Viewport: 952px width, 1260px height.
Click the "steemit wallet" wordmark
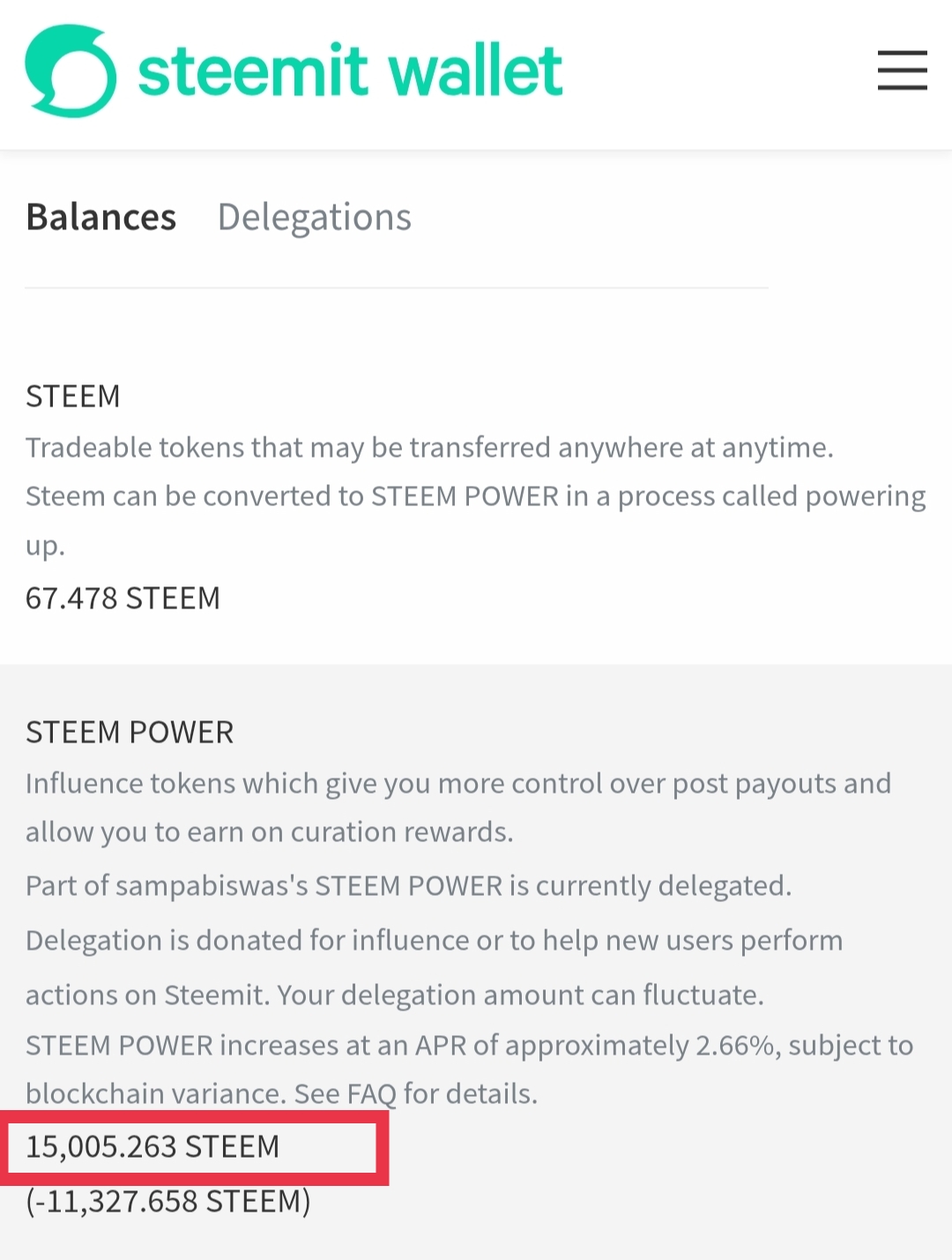[350, 71]
